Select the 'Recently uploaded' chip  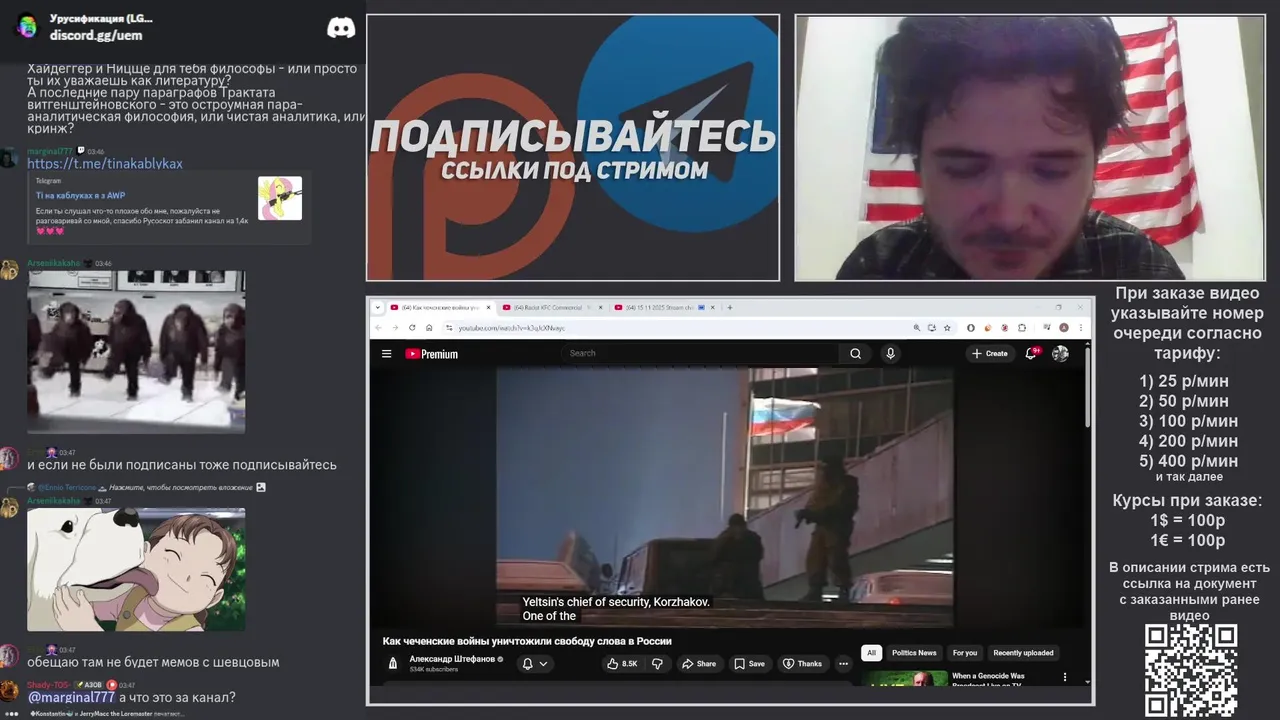click(x=1023, y=653)
